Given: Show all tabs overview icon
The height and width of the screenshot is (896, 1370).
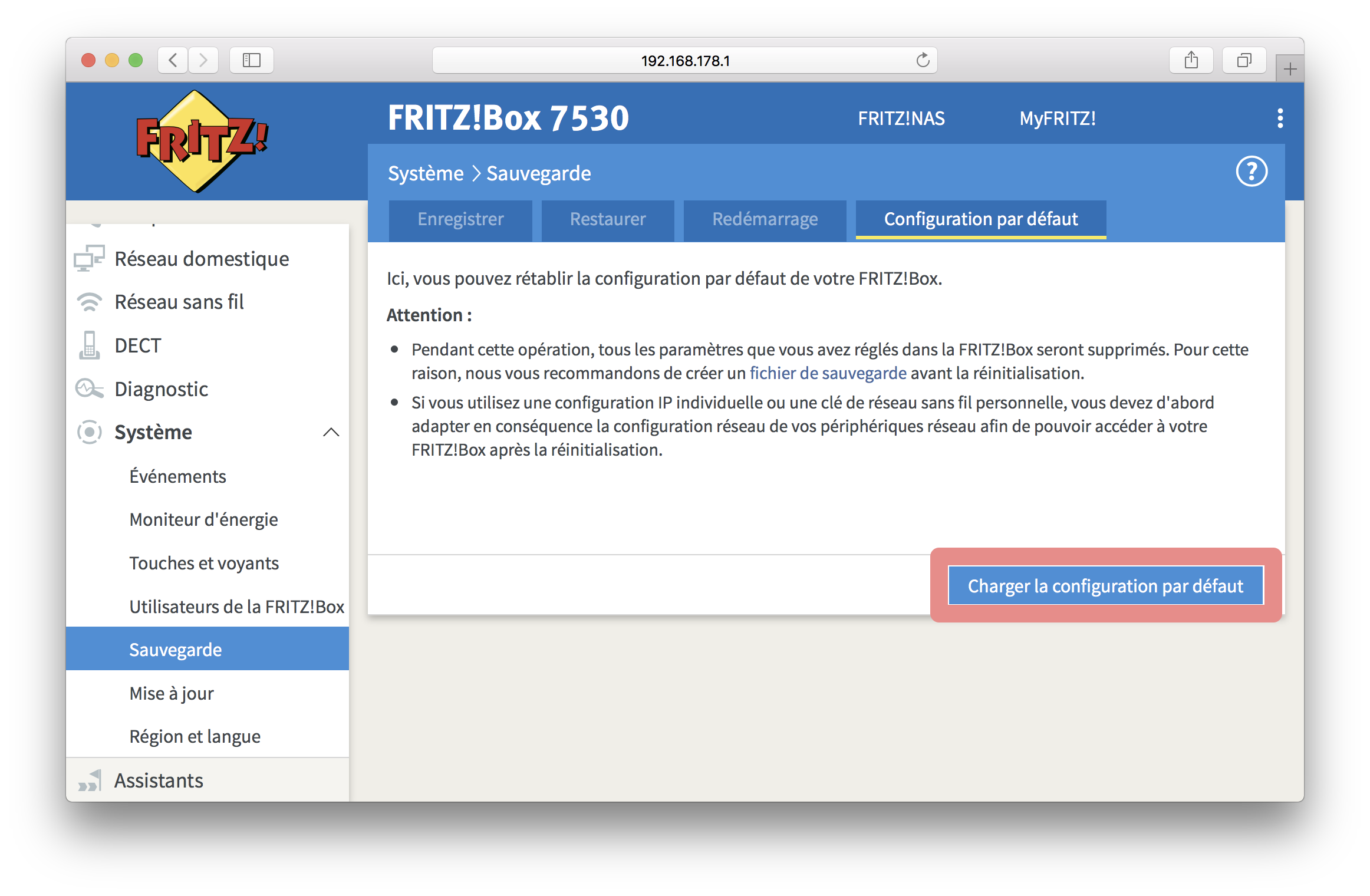Looking at the screenshot, I should tap(1244, 60).
